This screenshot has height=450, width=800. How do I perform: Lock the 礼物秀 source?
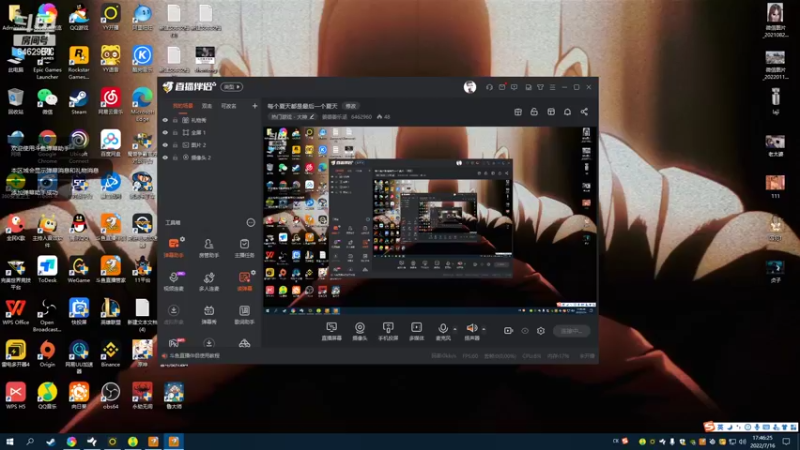pos(175,120)
